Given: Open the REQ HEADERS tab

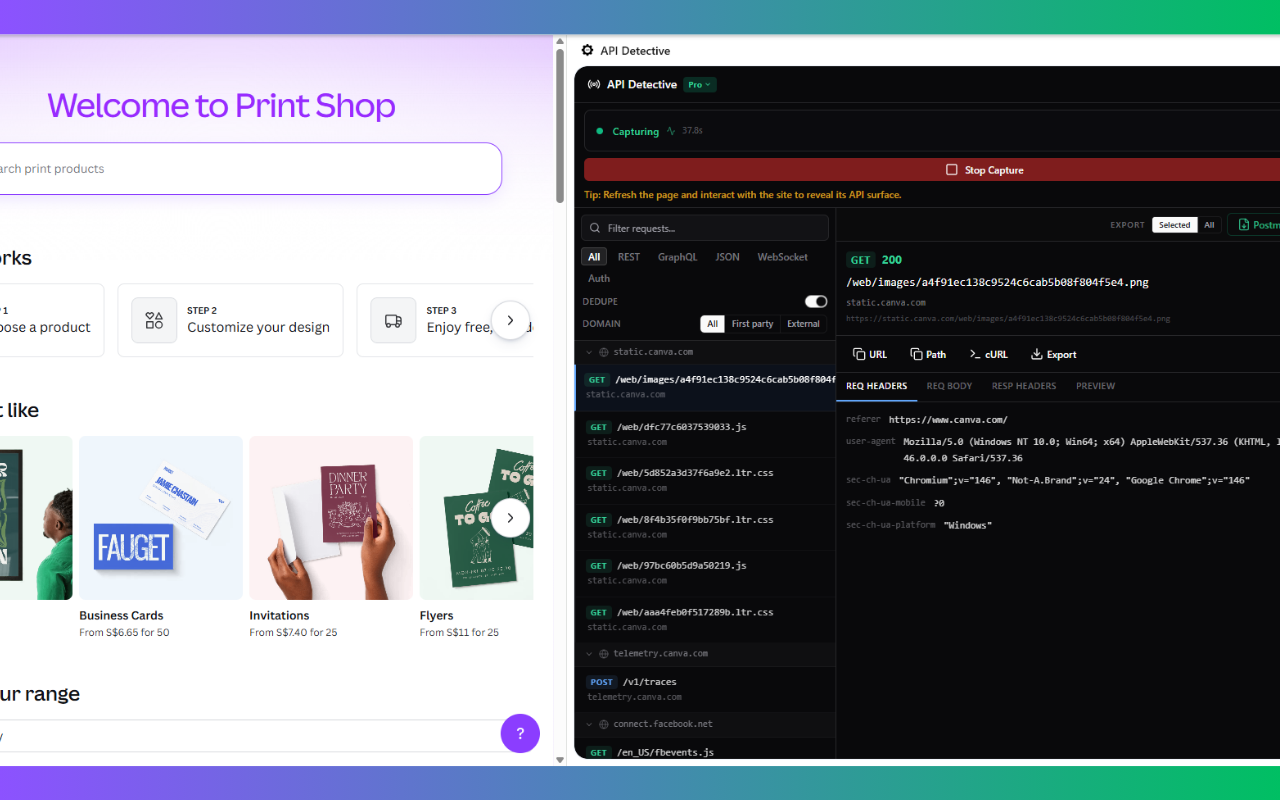Looking at the screenshot, I should click(877, 386).
